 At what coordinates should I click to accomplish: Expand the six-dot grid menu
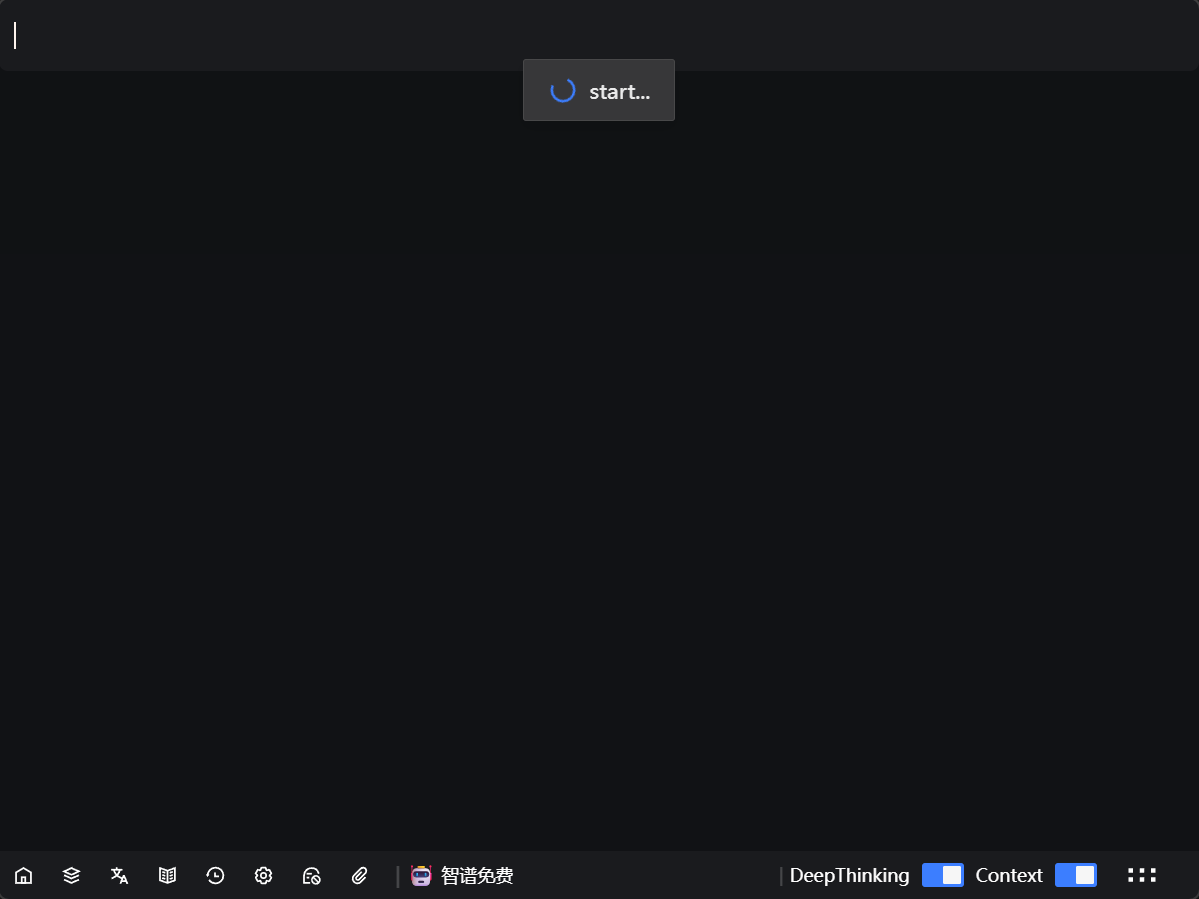(x=1141, y=875)
